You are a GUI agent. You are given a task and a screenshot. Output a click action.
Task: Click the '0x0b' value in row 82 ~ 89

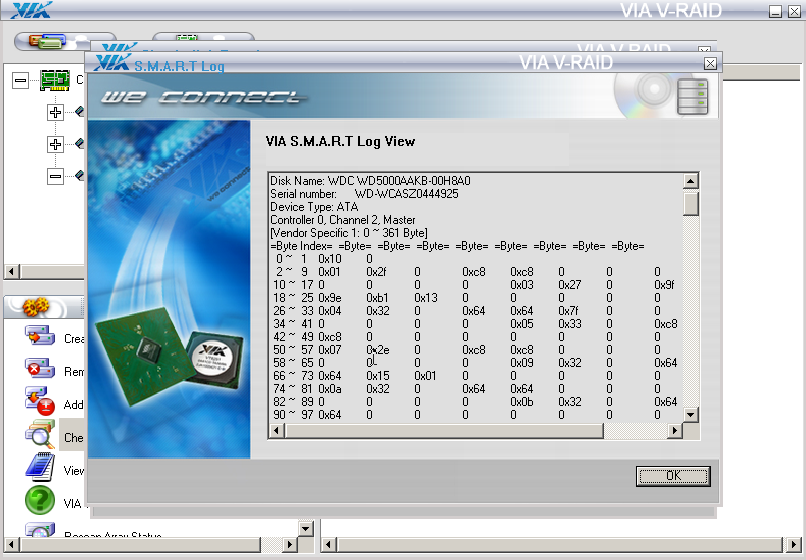pos(521,402)
